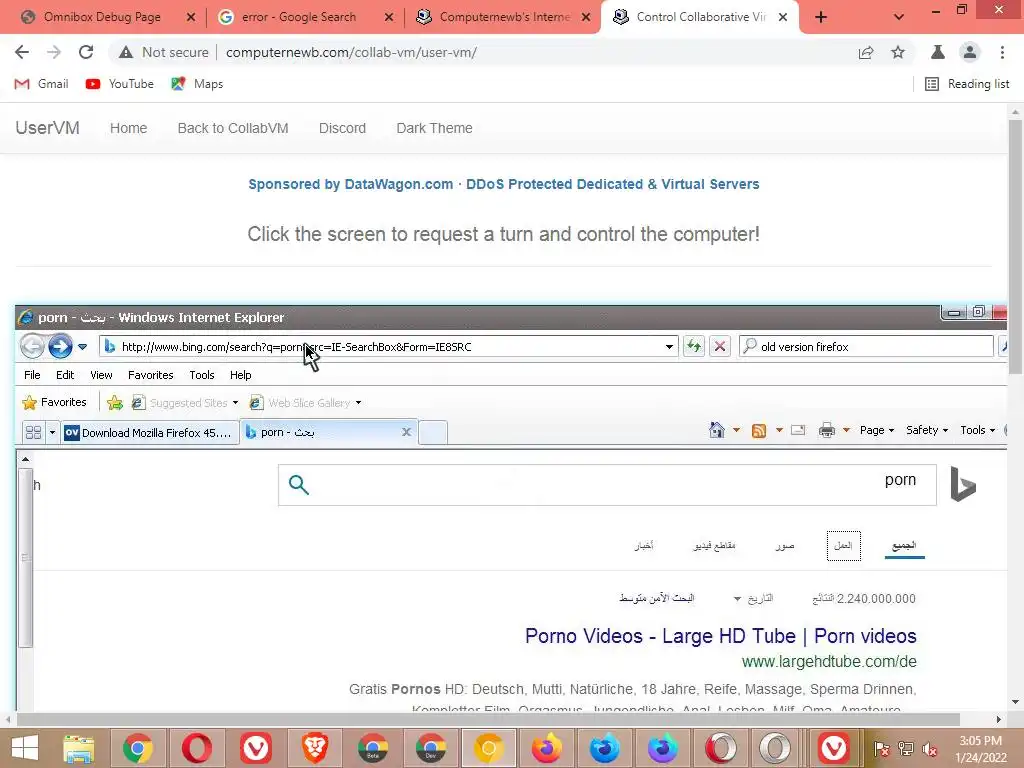Click Sponsored by DataWagon.com link
Viewport: 1024px width, 768px height.
tap(504, 184)
